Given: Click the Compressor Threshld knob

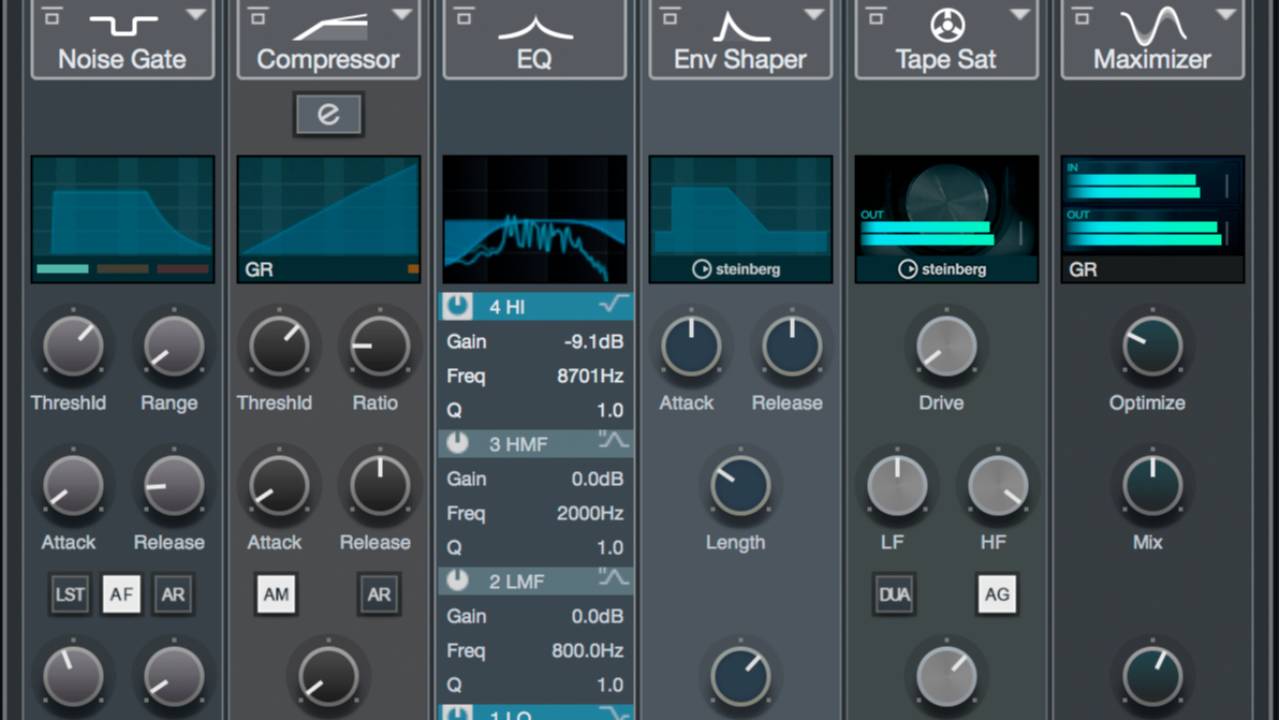Looking at the screenshot, I should tap(279, 346).
